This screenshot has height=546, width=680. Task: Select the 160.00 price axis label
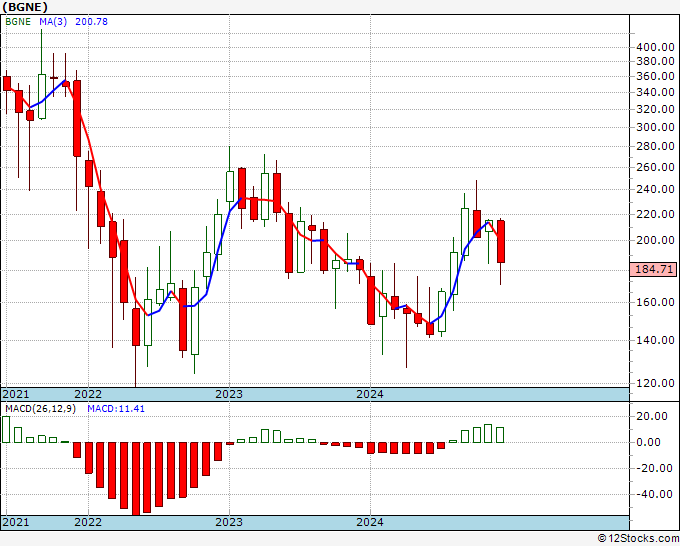point(655,302)
